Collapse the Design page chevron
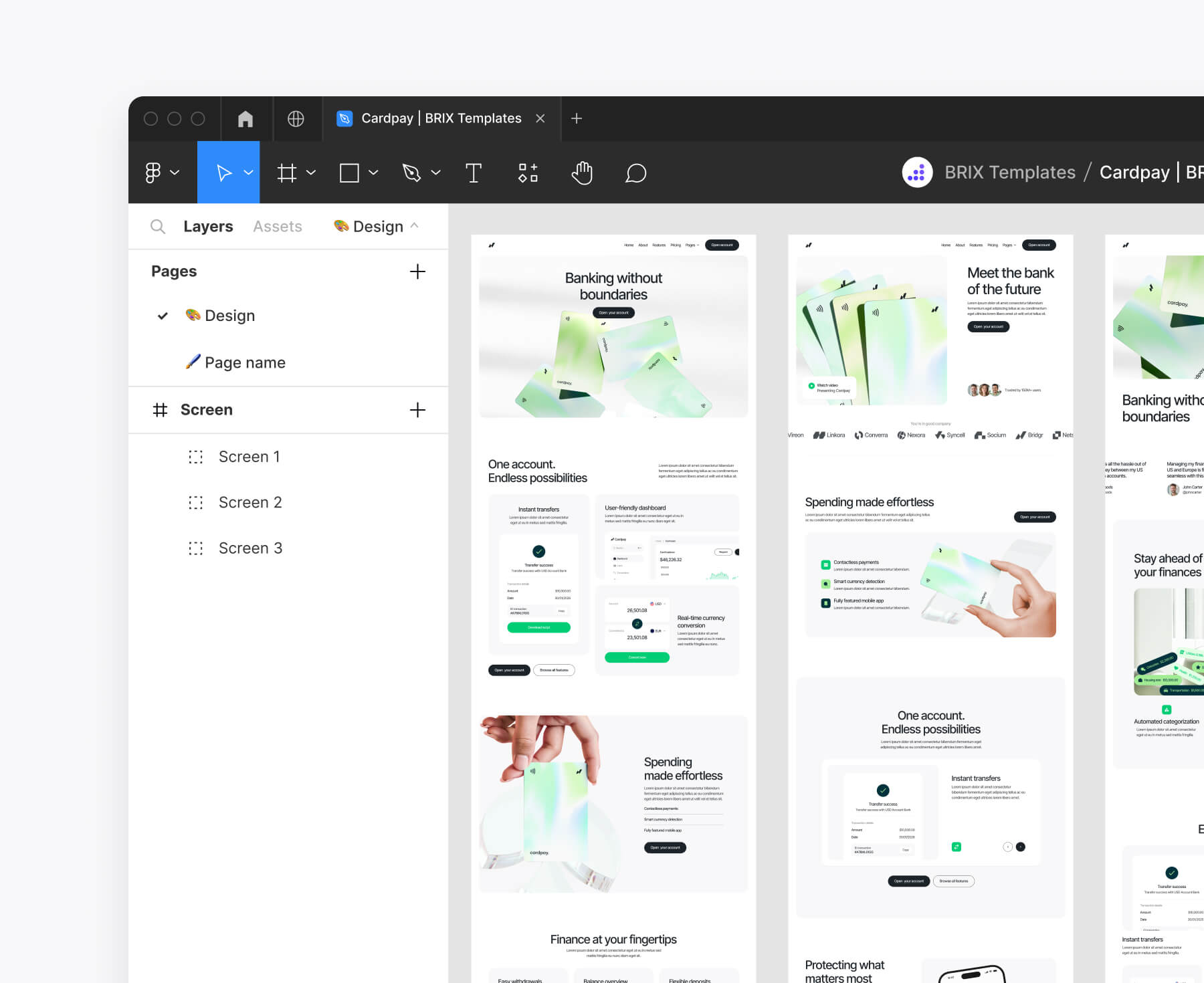This screenshot has height=983, width=1204. 415,226
